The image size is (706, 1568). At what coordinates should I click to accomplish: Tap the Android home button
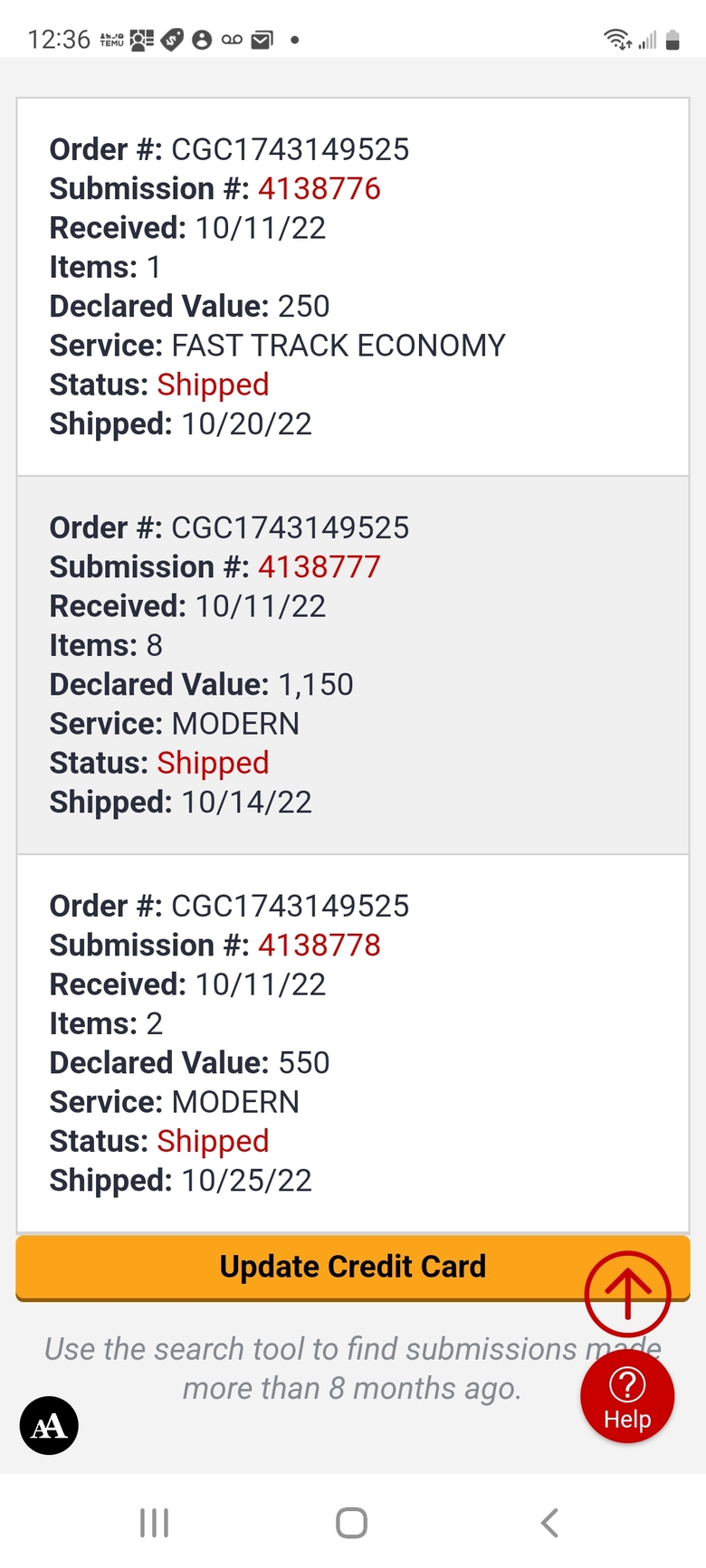pos(351,1523)
